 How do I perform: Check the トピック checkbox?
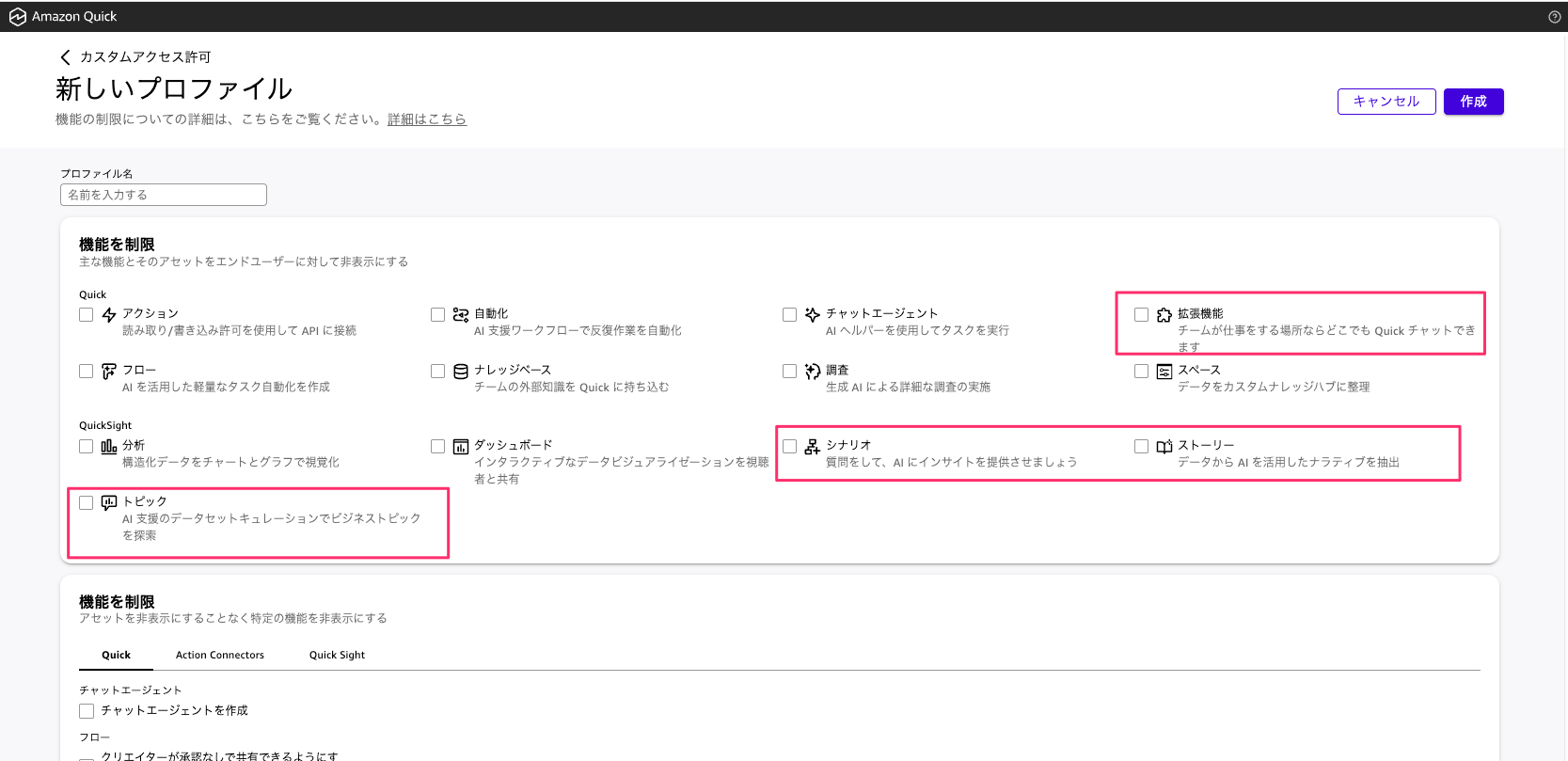pos(87,503)
